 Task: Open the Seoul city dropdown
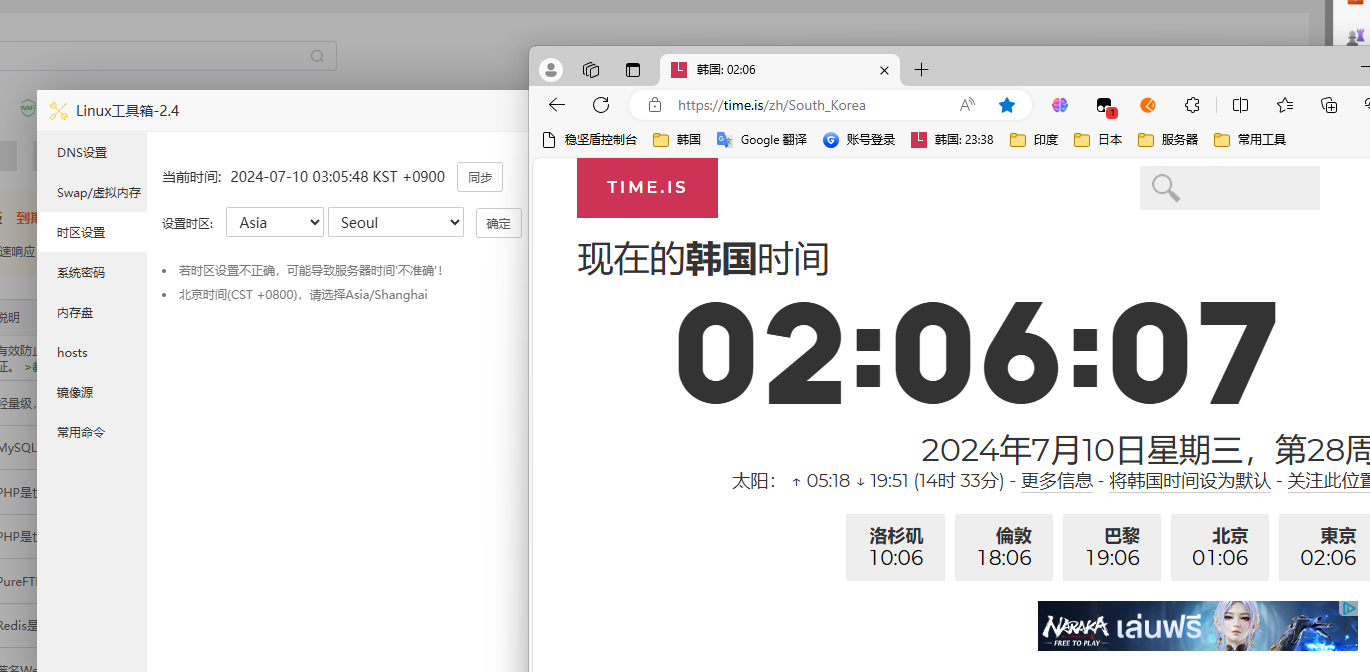tap(396, 222)
